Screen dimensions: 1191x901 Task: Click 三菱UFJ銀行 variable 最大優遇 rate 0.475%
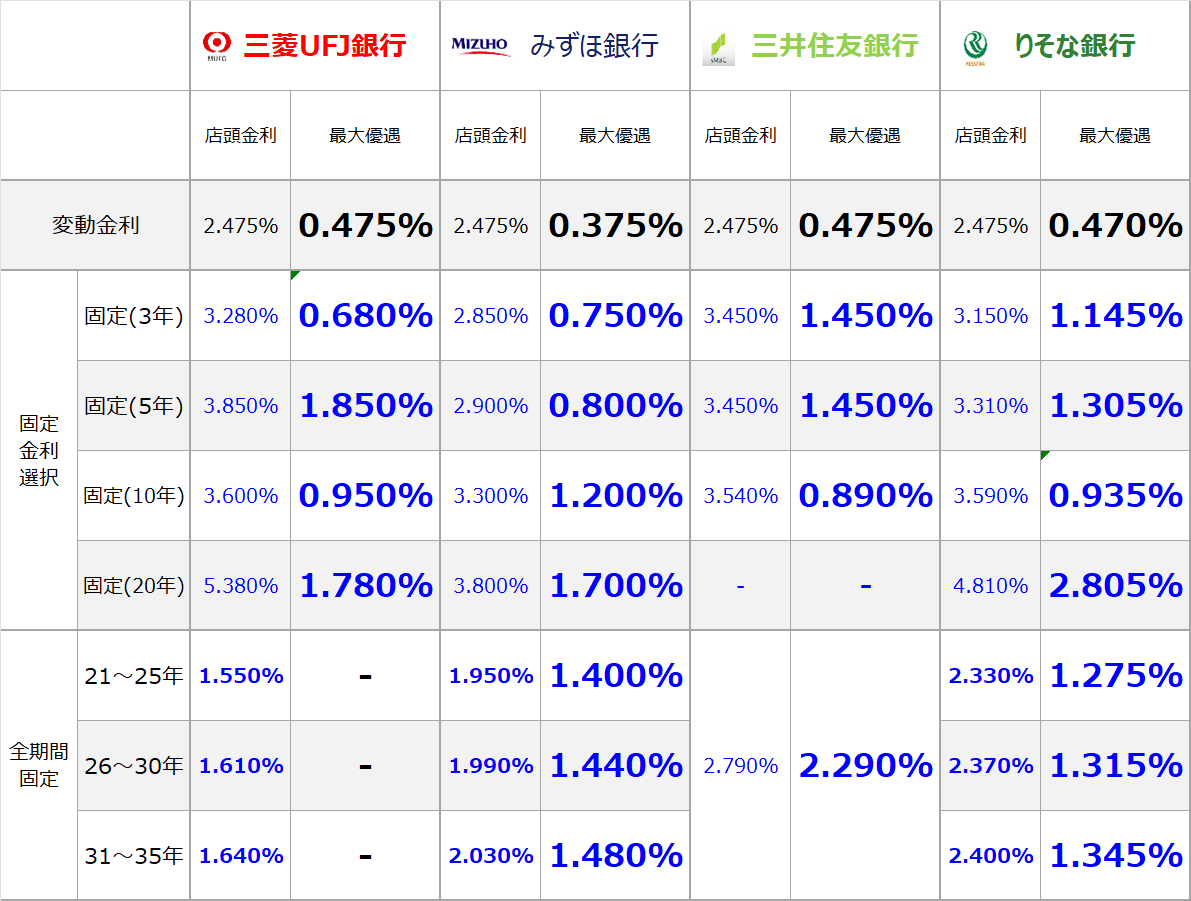click(365, 225)
